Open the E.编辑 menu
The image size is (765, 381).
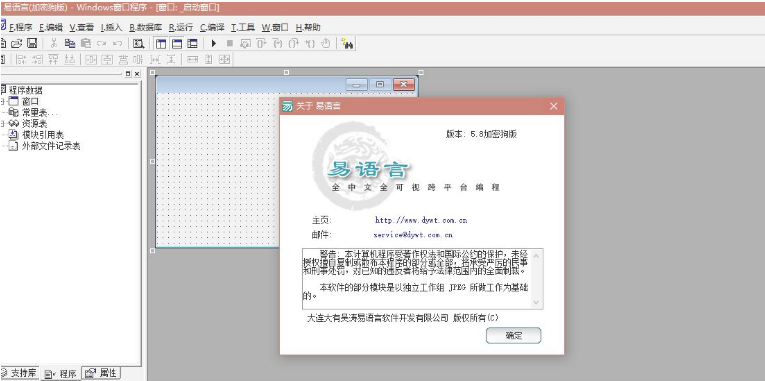51,27
